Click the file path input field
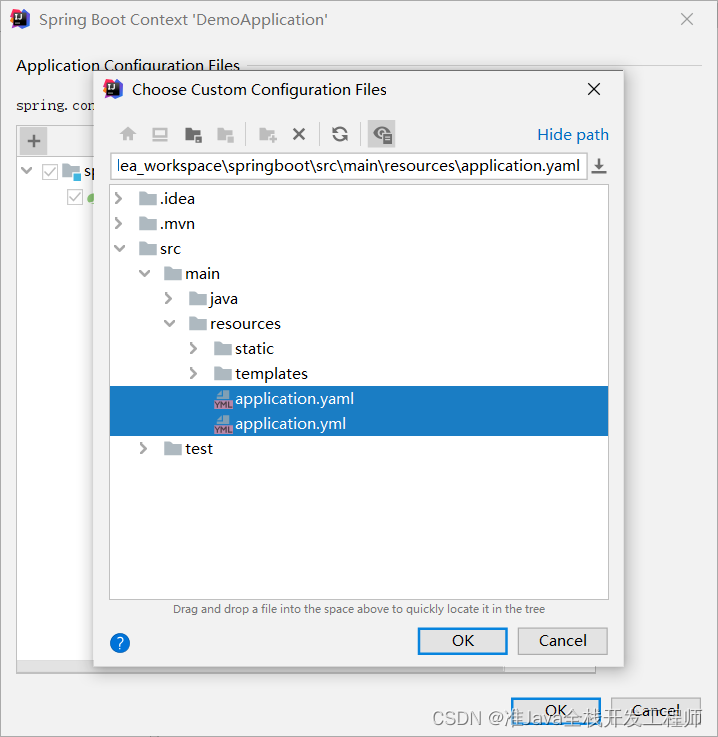Image resolution: width=718 pixels, height=737 pixels. pos(349,166)
